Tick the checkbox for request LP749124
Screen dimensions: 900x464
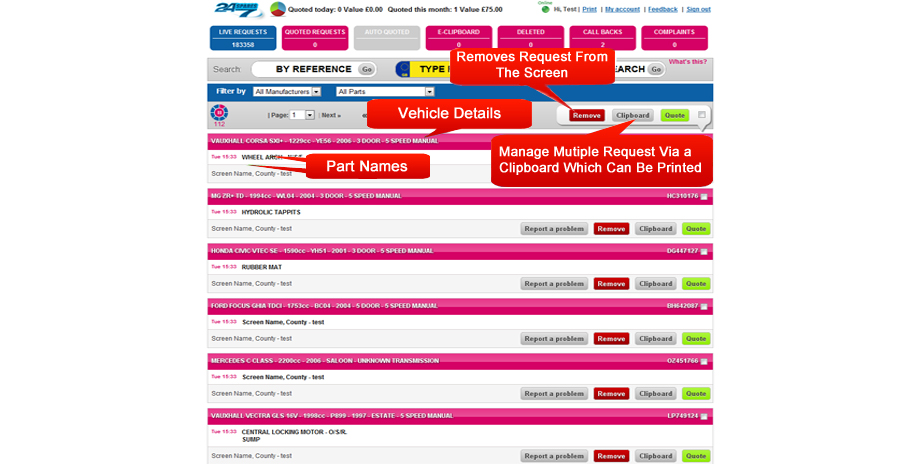coord(704,416)
